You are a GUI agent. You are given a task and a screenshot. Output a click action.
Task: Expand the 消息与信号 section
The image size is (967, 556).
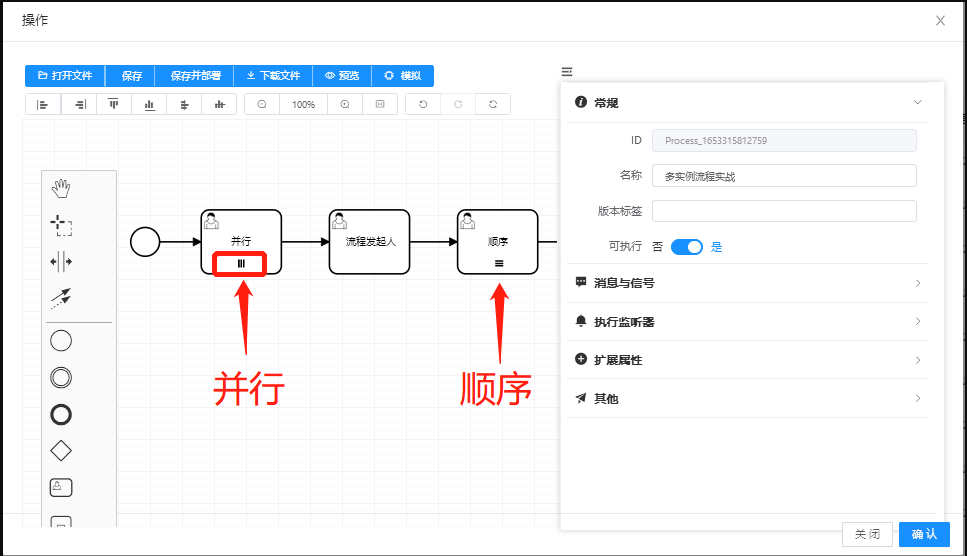tap(917, 283)
